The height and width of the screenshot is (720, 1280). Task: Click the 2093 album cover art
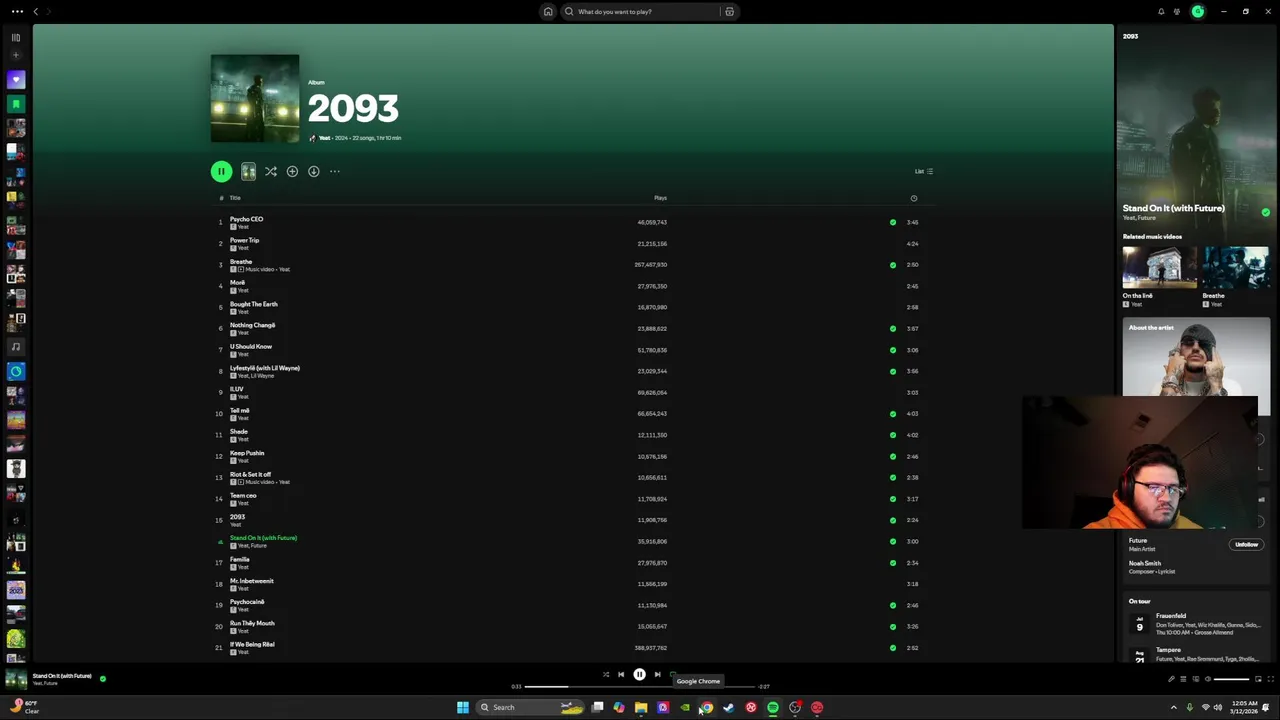point(255,98)
